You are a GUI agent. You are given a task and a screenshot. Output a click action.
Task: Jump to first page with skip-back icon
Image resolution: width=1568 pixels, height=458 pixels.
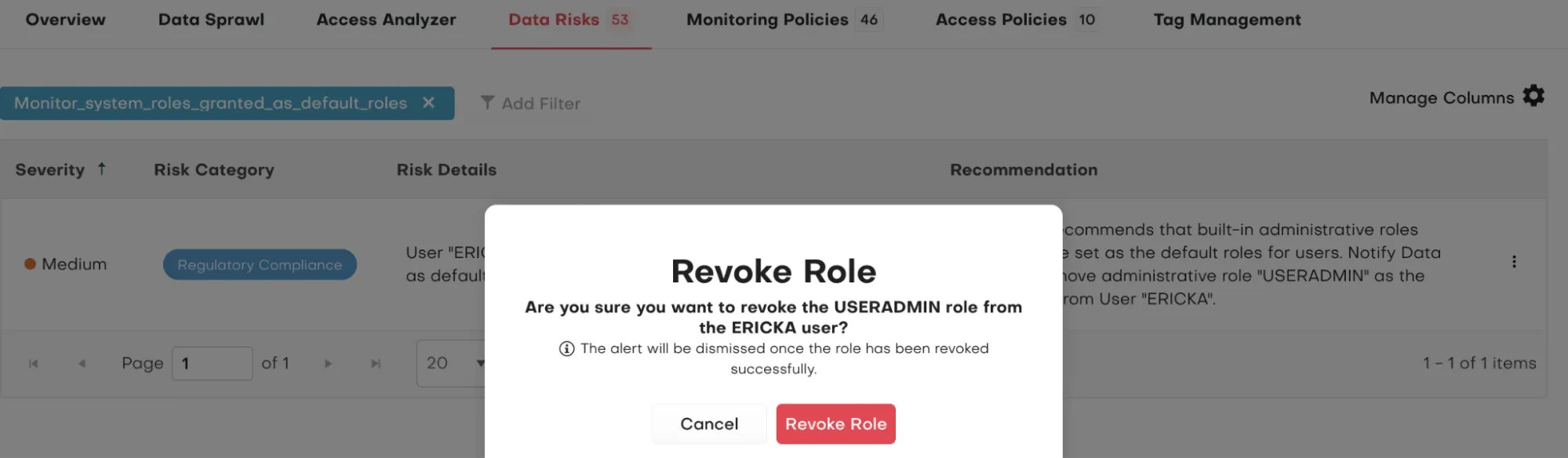(31, 363)
